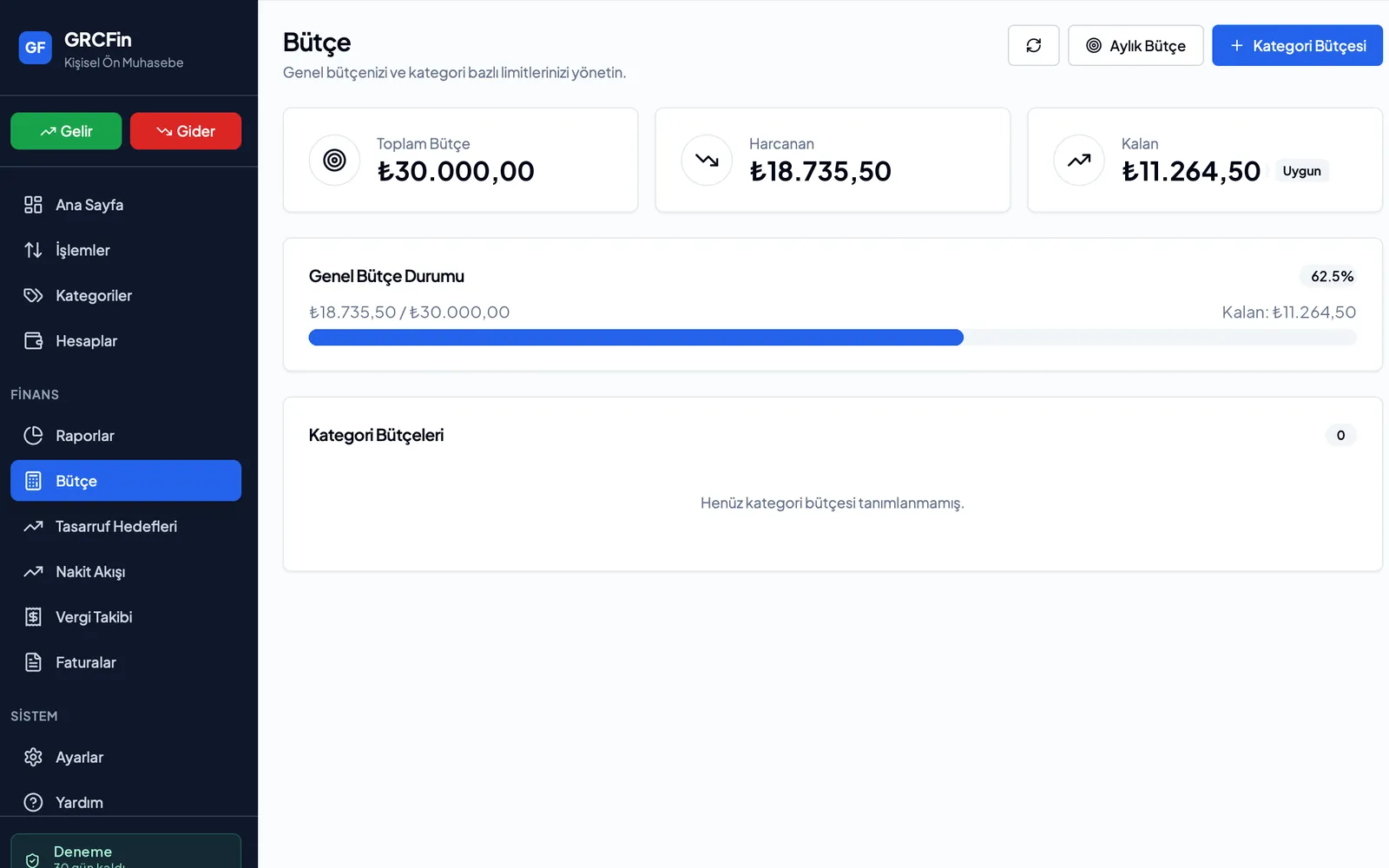Go to İşlemler in sidebar
Viewport: 1389px width, 868px height.
click(126, 250)
